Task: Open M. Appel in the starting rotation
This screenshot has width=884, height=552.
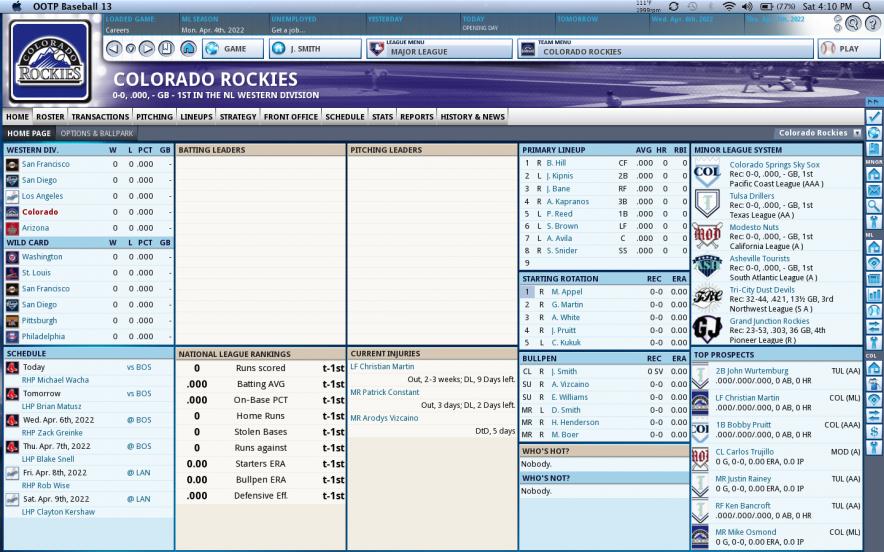Action: 567,292
